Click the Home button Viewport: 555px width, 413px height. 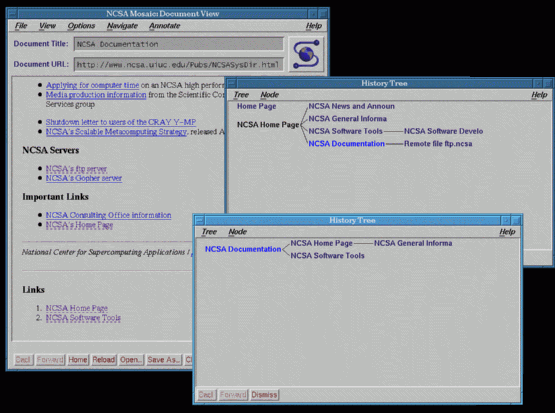pyautogui.click(x=78, y=360)
